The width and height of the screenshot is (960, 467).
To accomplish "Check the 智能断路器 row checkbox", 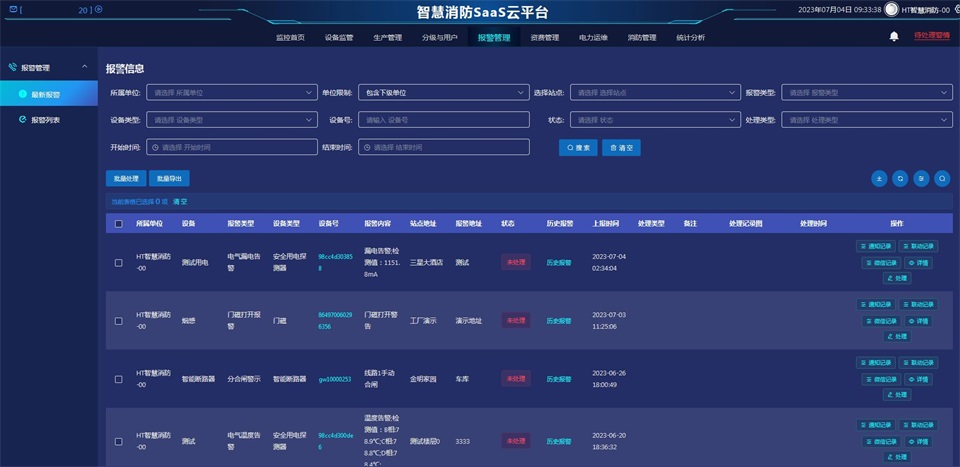I will 119,379.
